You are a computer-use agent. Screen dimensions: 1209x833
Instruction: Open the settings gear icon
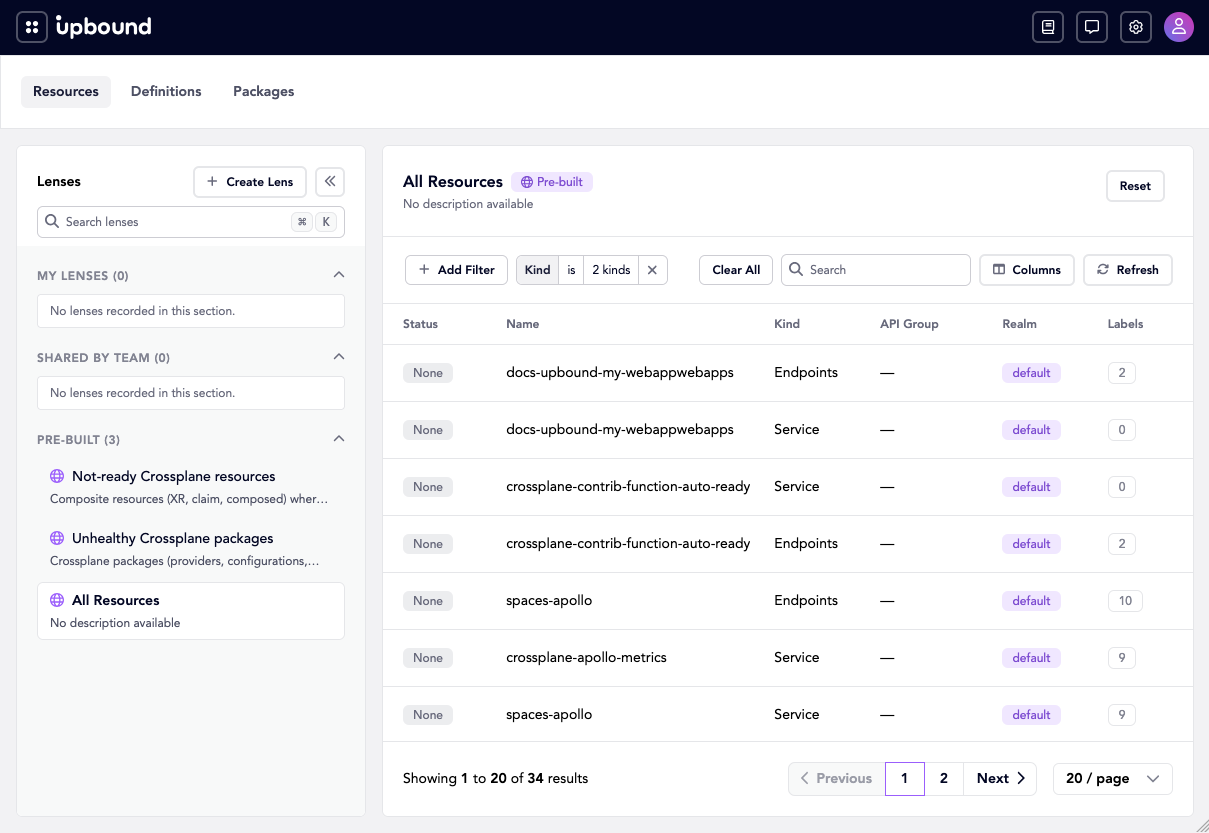(x=1136, y=27)
